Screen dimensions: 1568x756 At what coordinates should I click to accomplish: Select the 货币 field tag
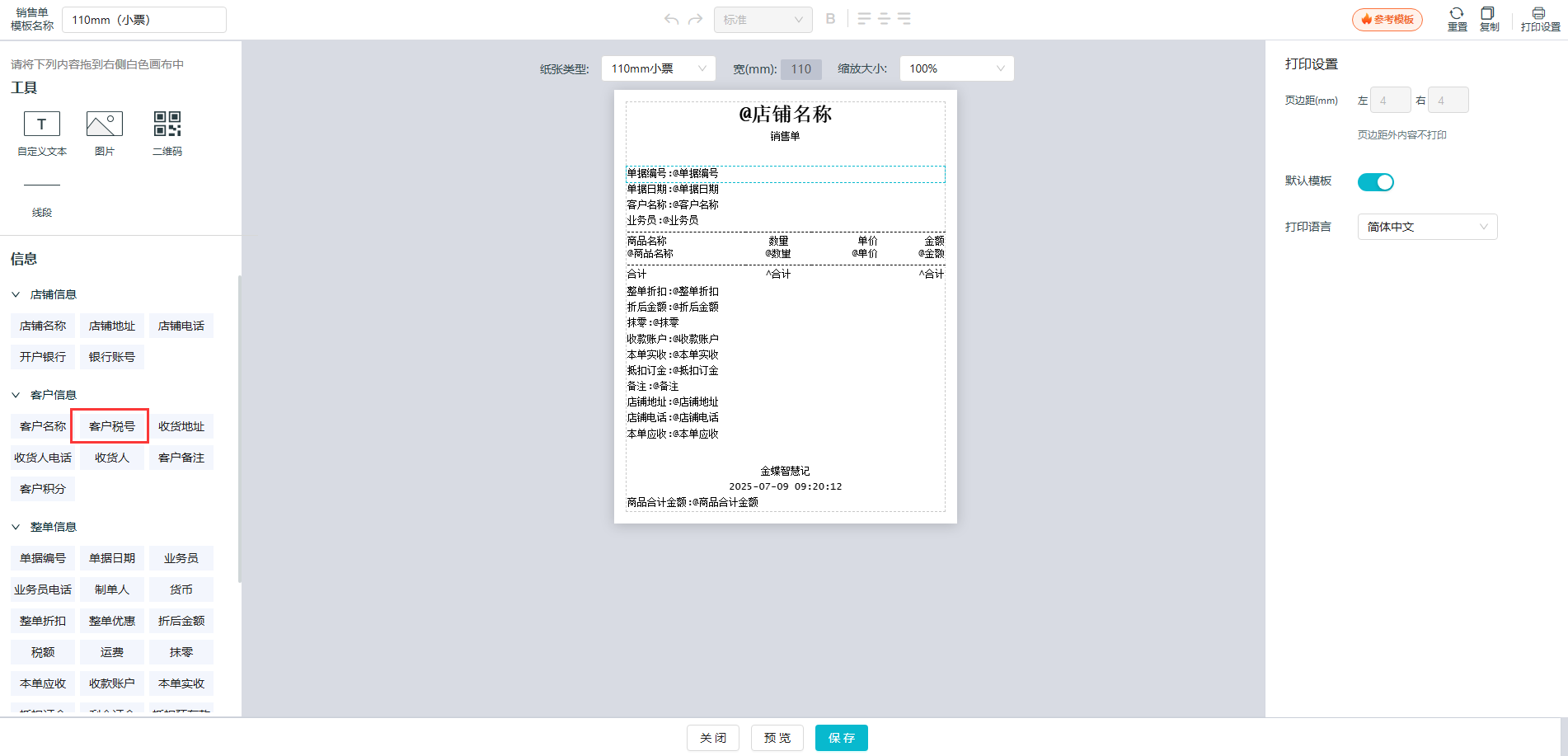pyautogui.click(x=181, y=589)
